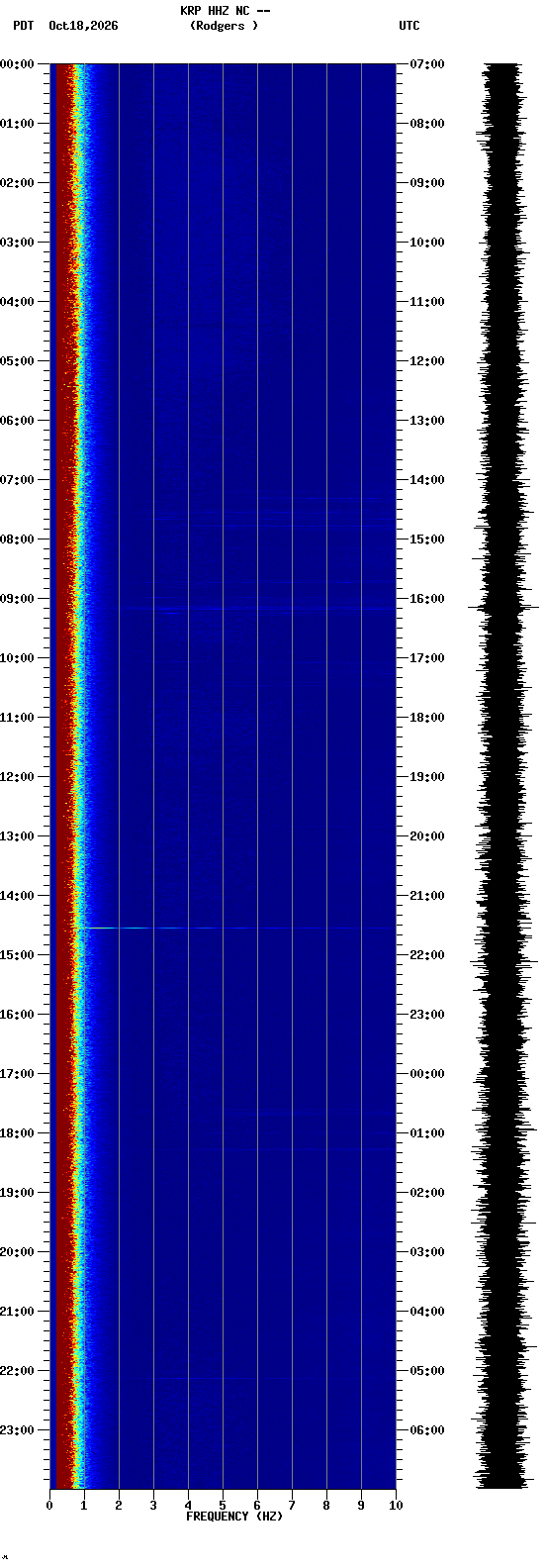Viewport: 546px width, 1568px height.
Task: Click the UTC '02:00' time label
Action: 427,1193
